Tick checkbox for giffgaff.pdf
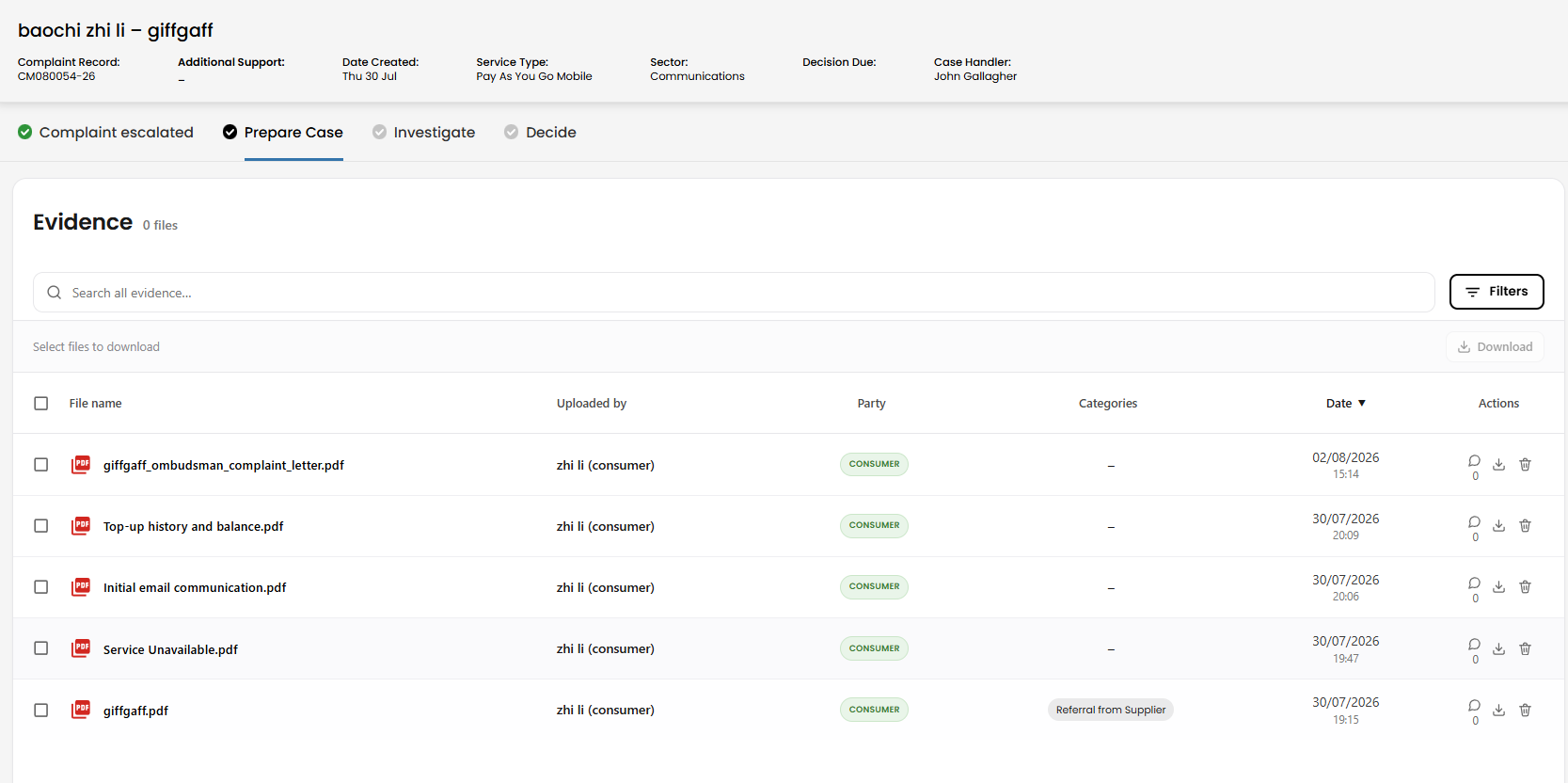The width and height of the screenshot is (1568, 783). tap(41, 711)
